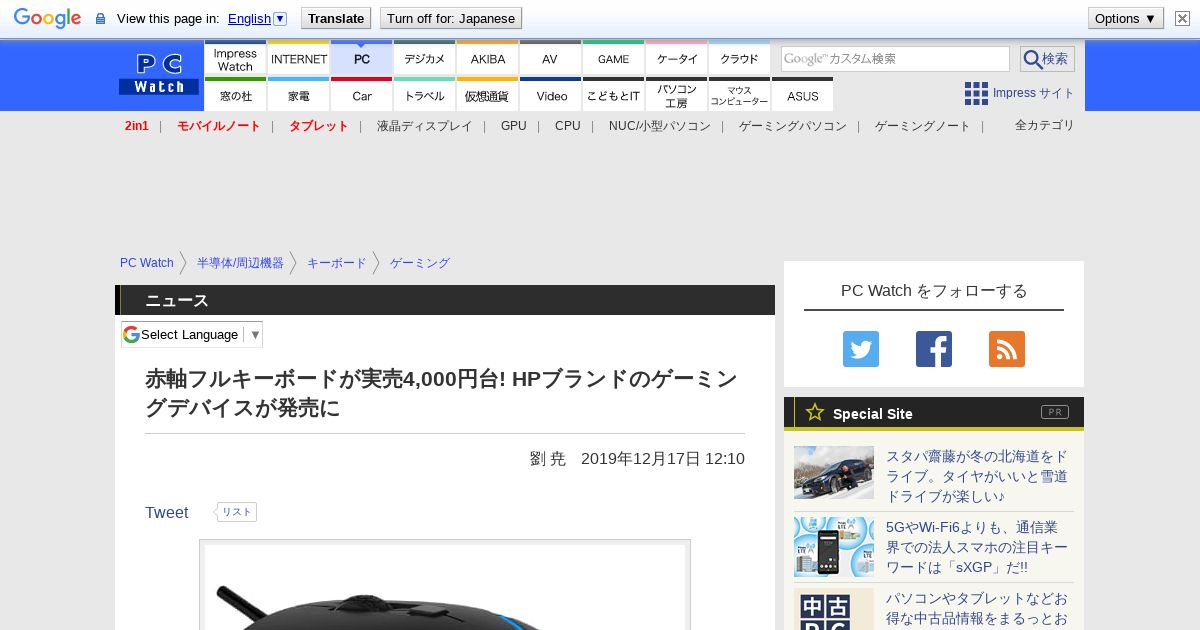Open the INTERNET tab
Image resolution: width=1200 pixels, height=630 pixels.
click(299, 58)
